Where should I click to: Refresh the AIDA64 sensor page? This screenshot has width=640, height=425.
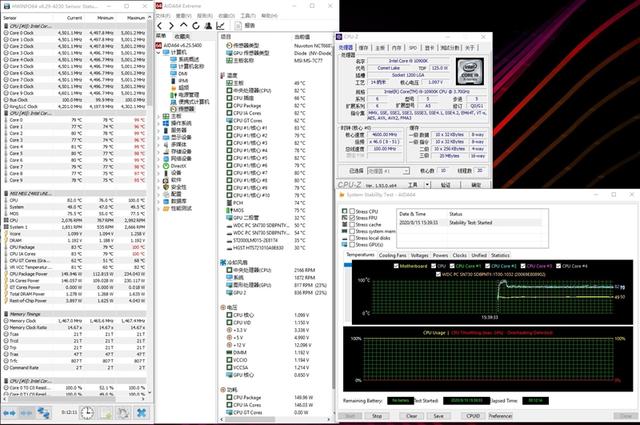tap(196, 26)
